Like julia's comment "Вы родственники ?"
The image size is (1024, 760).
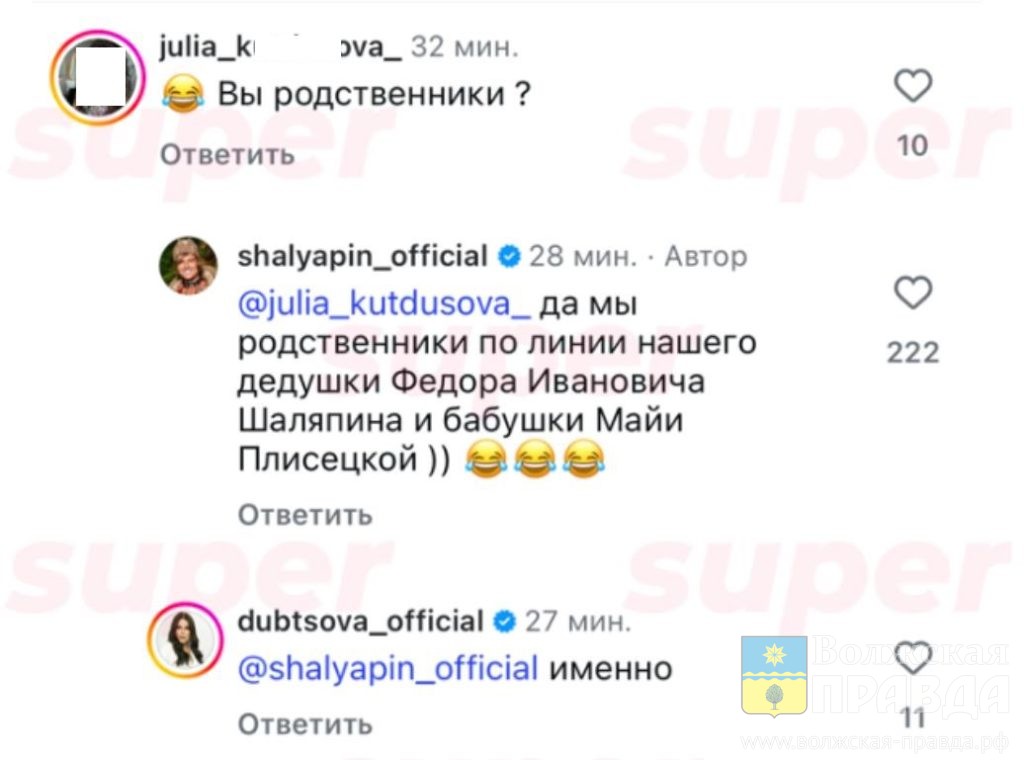coord(912,86)
